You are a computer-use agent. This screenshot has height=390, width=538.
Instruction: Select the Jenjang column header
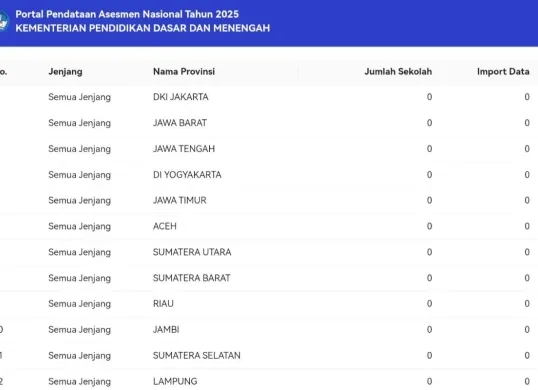(x=65, y=72)
